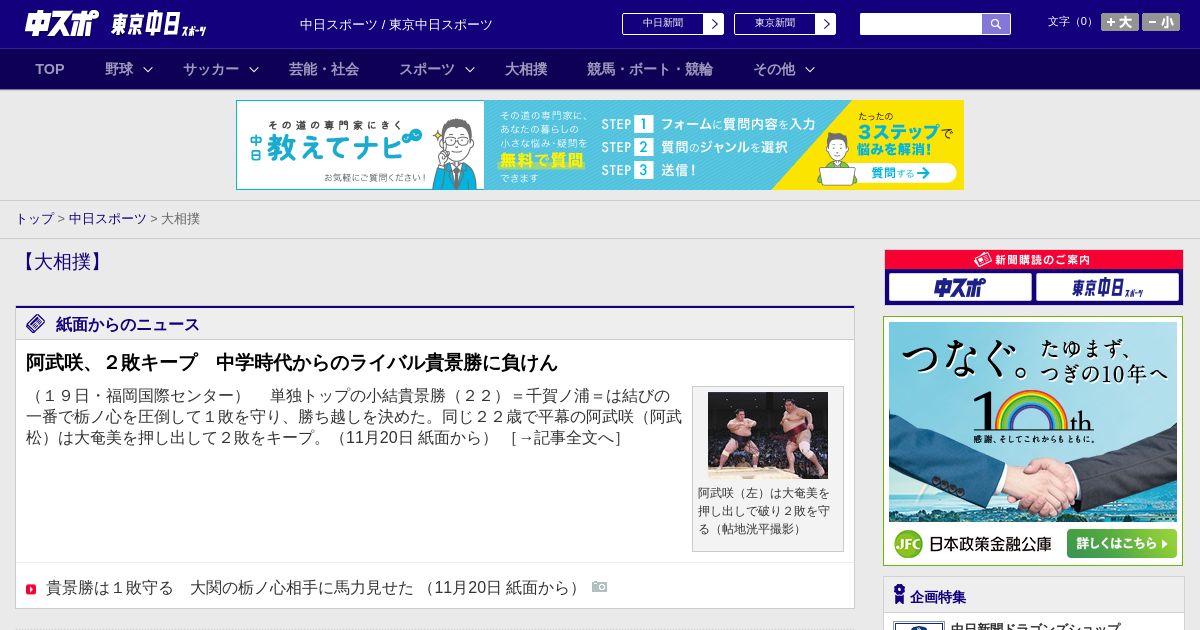Decrease text size with －小 button
Viewport: 1200px width, 630px height.
[x=1161, y=22]
